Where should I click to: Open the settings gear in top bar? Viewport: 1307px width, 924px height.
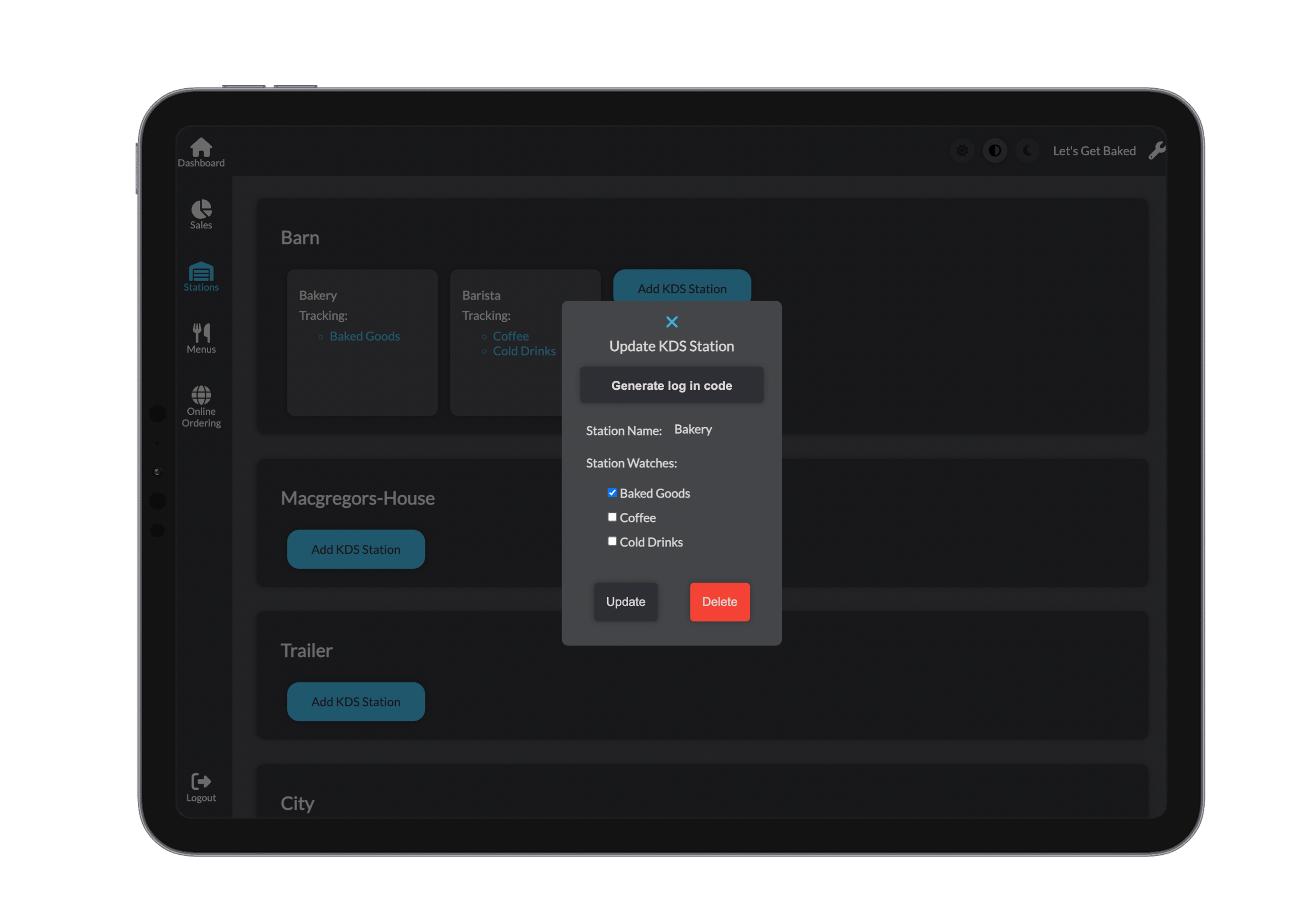(963, 150)
